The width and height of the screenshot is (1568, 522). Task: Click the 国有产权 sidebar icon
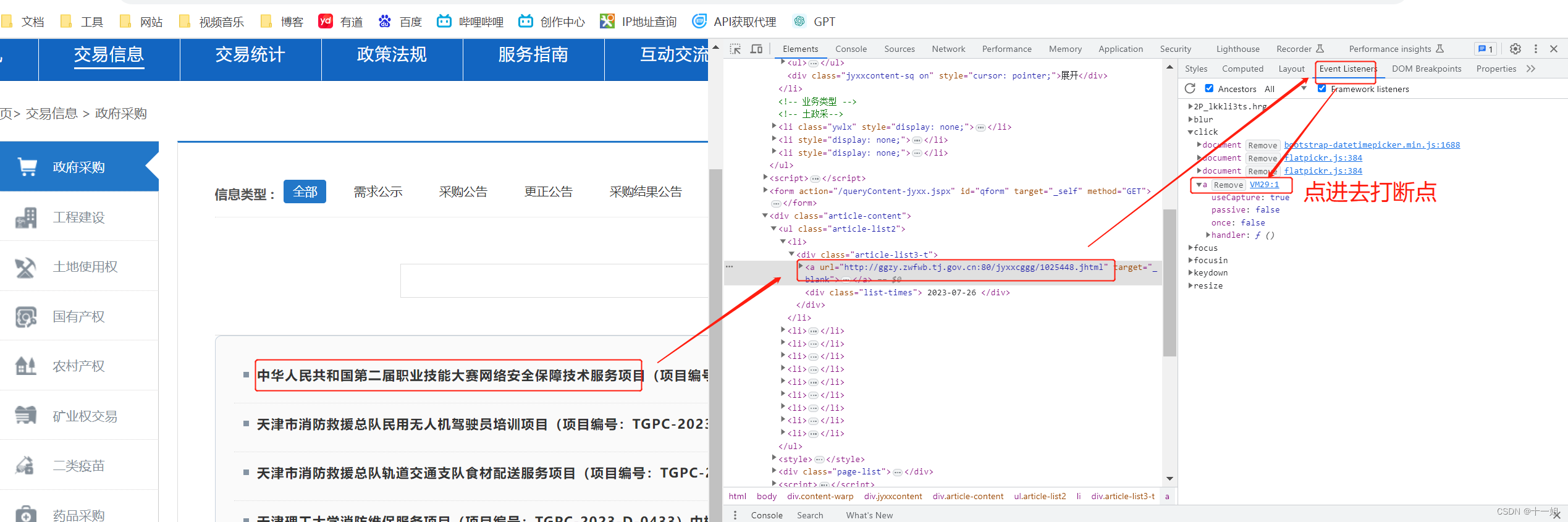point(26,317)
